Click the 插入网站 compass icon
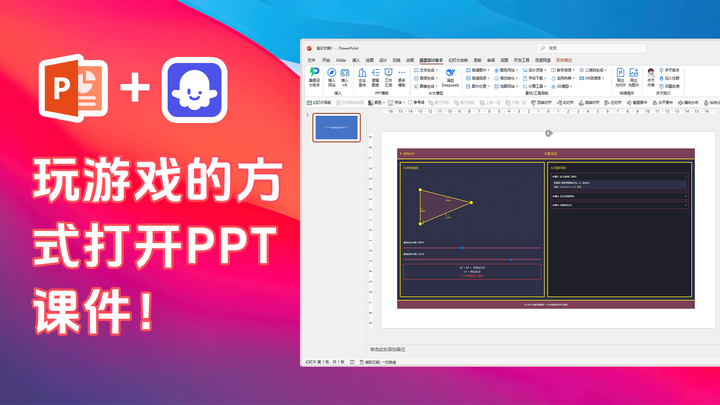This screenshot has height=405, width=720. coord(331,74)
